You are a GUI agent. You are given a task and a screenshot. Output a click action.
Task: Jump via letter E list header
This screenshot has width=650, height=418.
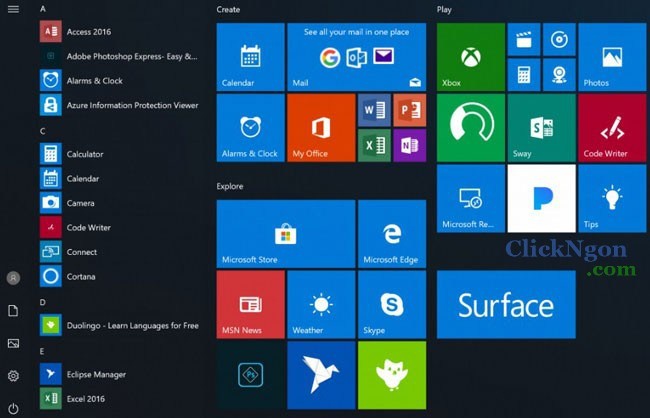pos(42,351)
